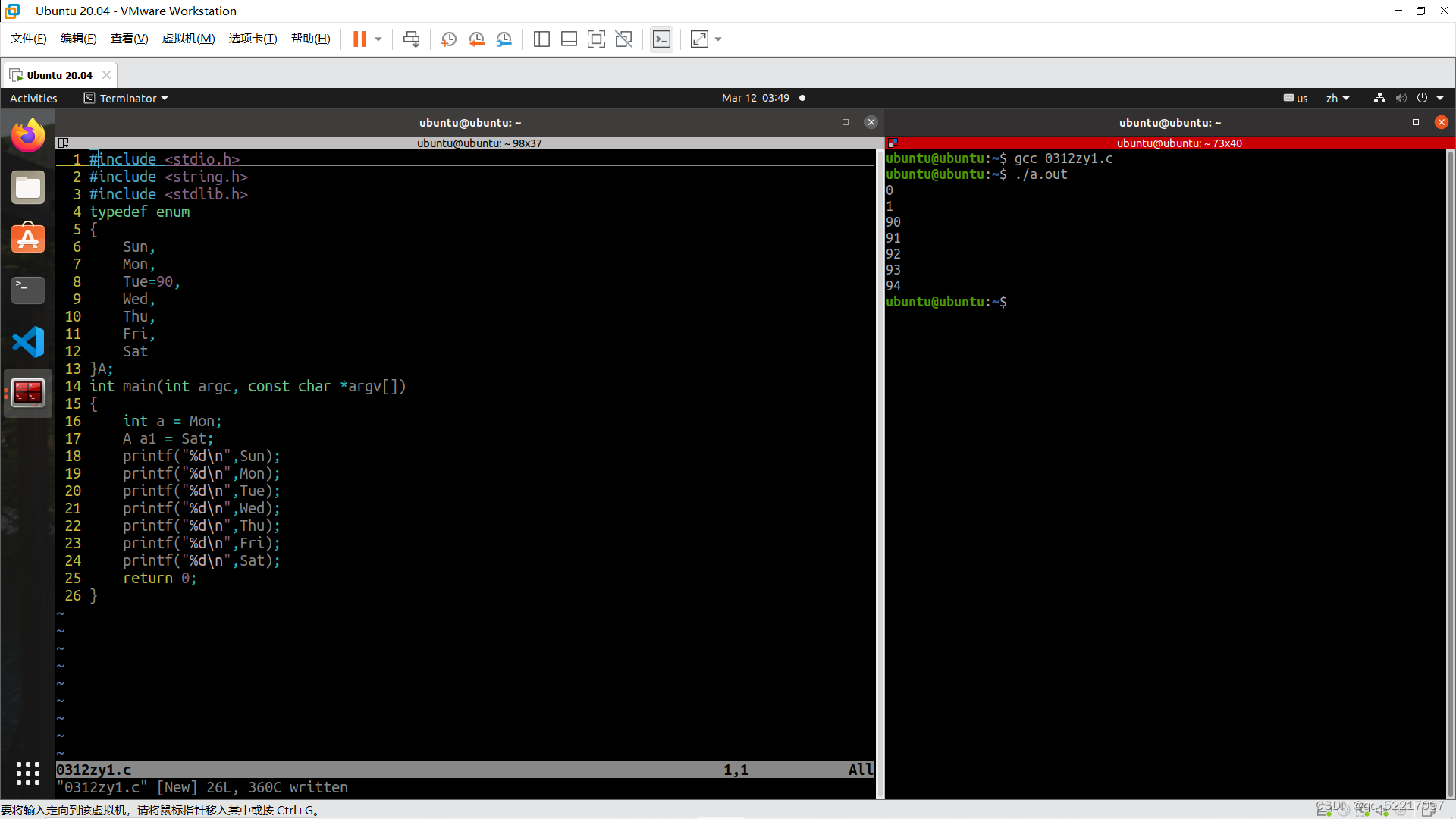Screen dimensions: 1456x819
Task: Click the Activities button
Action: [x=33, y=99]
